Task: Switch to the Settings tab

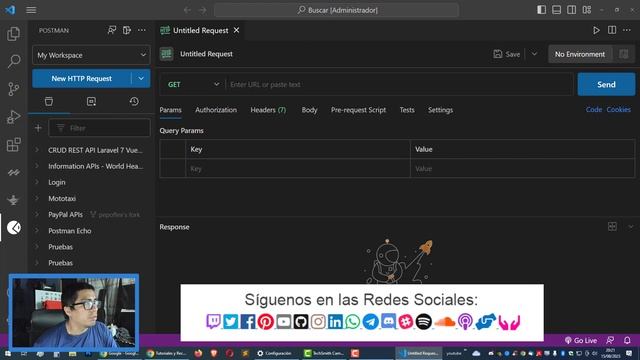Action: pos(440,110)
